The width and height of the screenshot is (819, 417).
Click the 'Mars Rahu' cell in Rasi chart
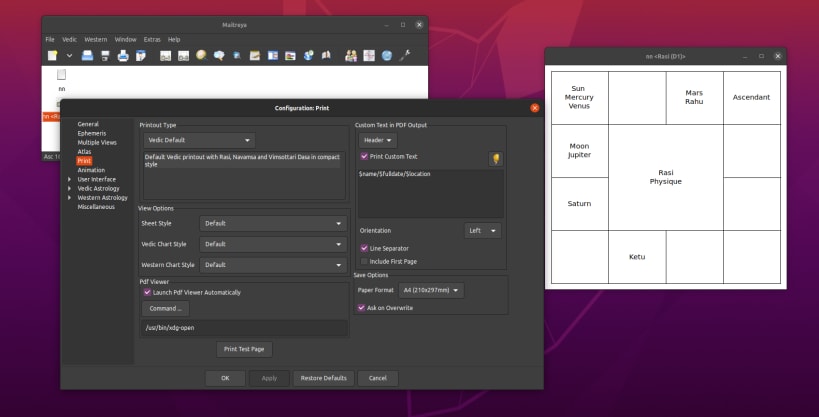click(694, 97)
